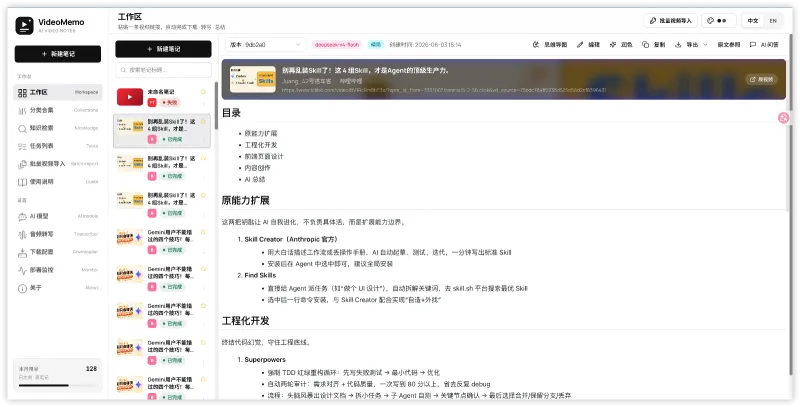
Task: Select the highlighted 别再乱装Skill了 note card
Action: tap(162, 131)
